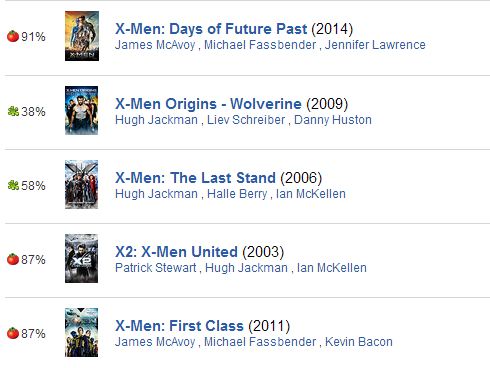This screenshot has width=490, height=368.
Task: Open the X-Men Origins Wolverine poster thumbnail
Action: pyautogui.click(x=82, y=110)
